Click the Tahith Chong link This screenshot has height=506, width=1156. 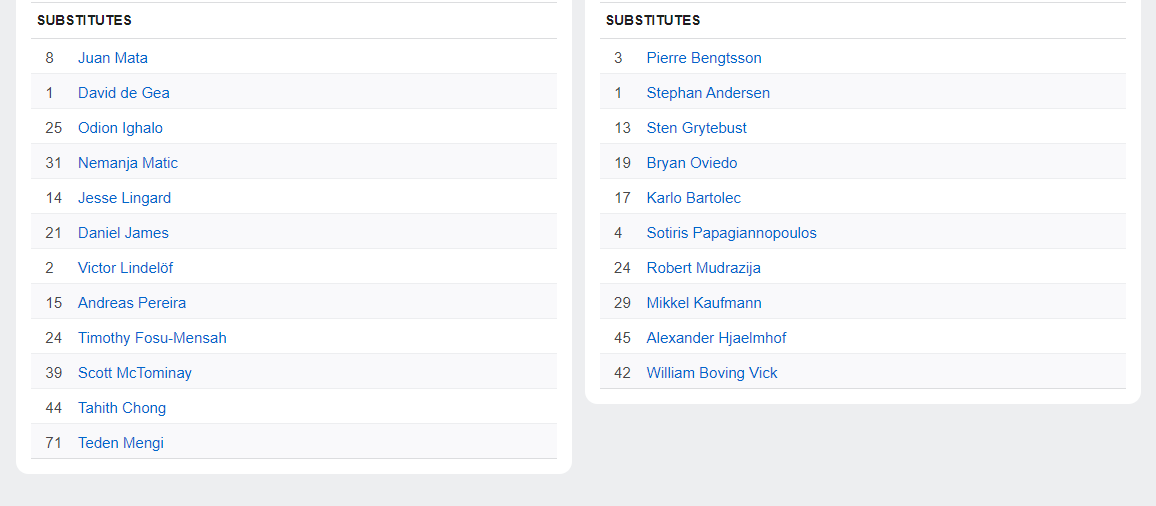[x=122, y=408]
